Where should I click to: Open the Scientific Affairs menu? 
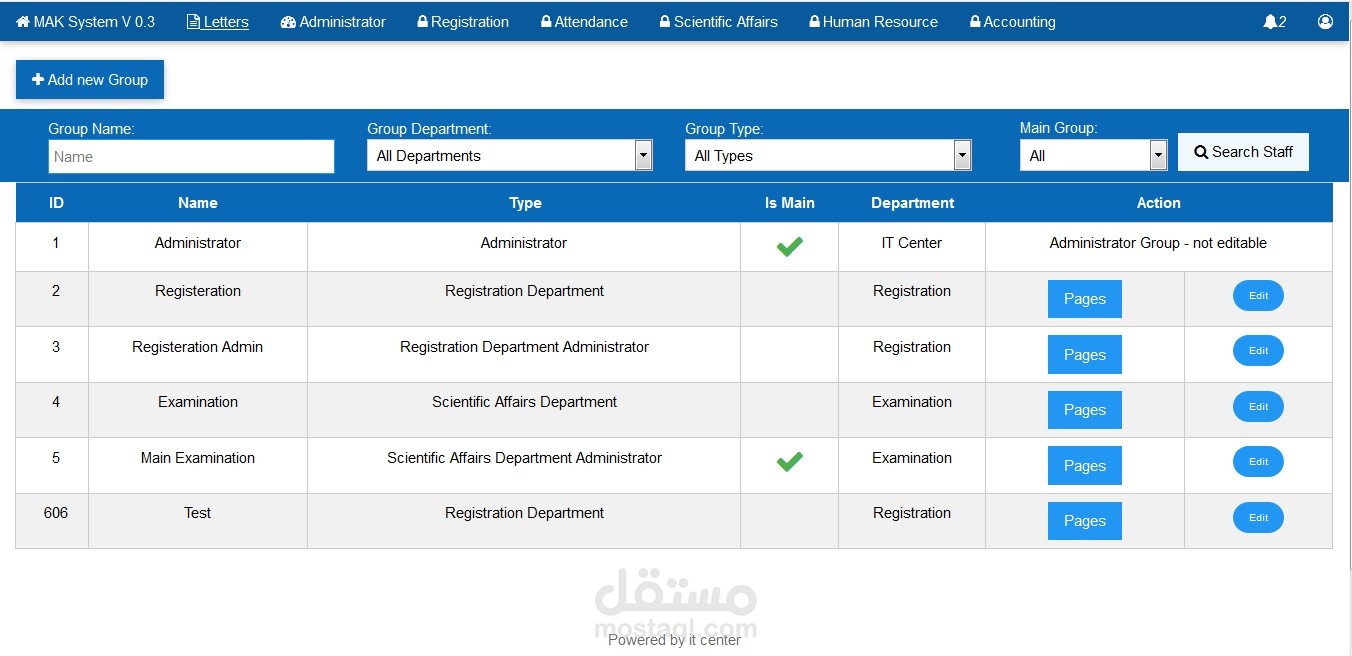pyautogui.click(x=724, y=22)
